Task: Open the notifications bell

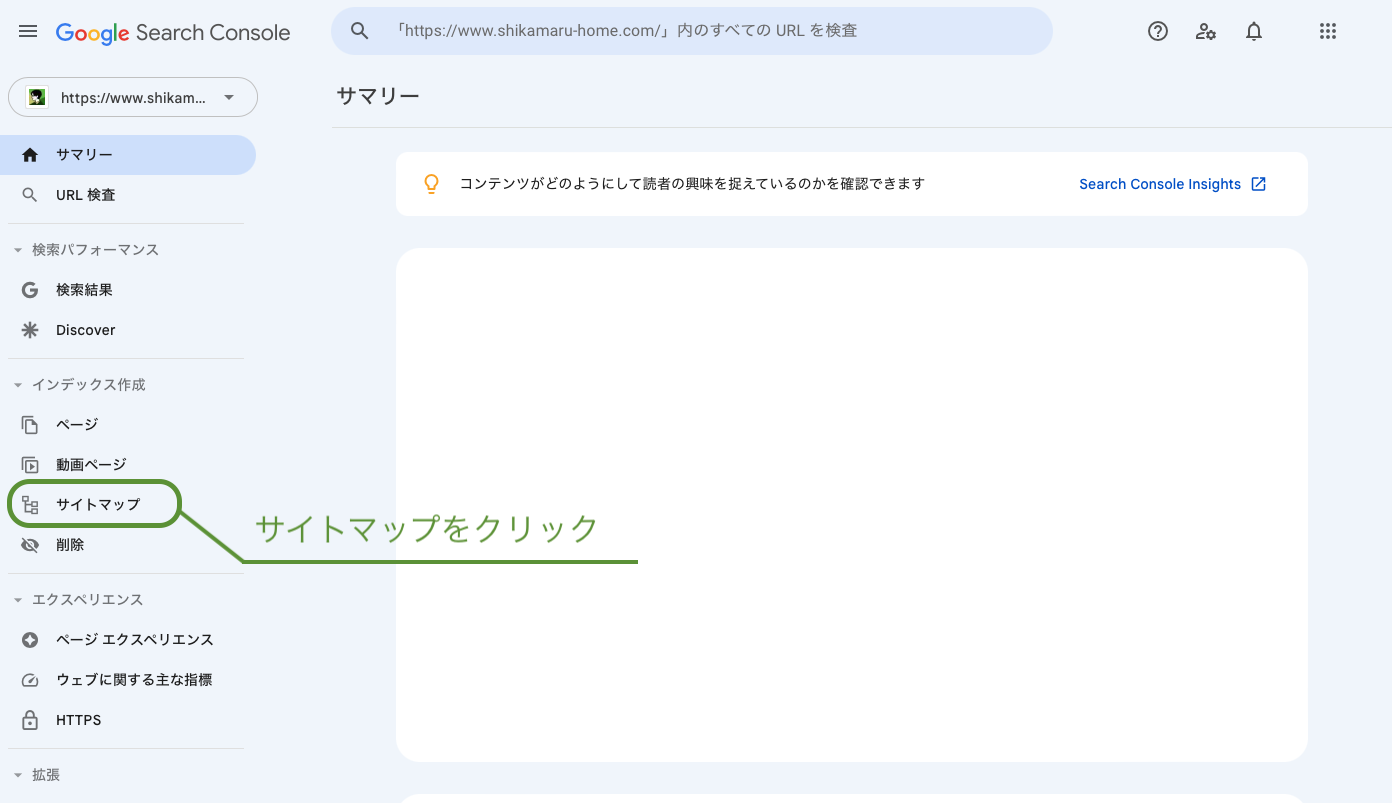Action: click(x=1254, y=31)
